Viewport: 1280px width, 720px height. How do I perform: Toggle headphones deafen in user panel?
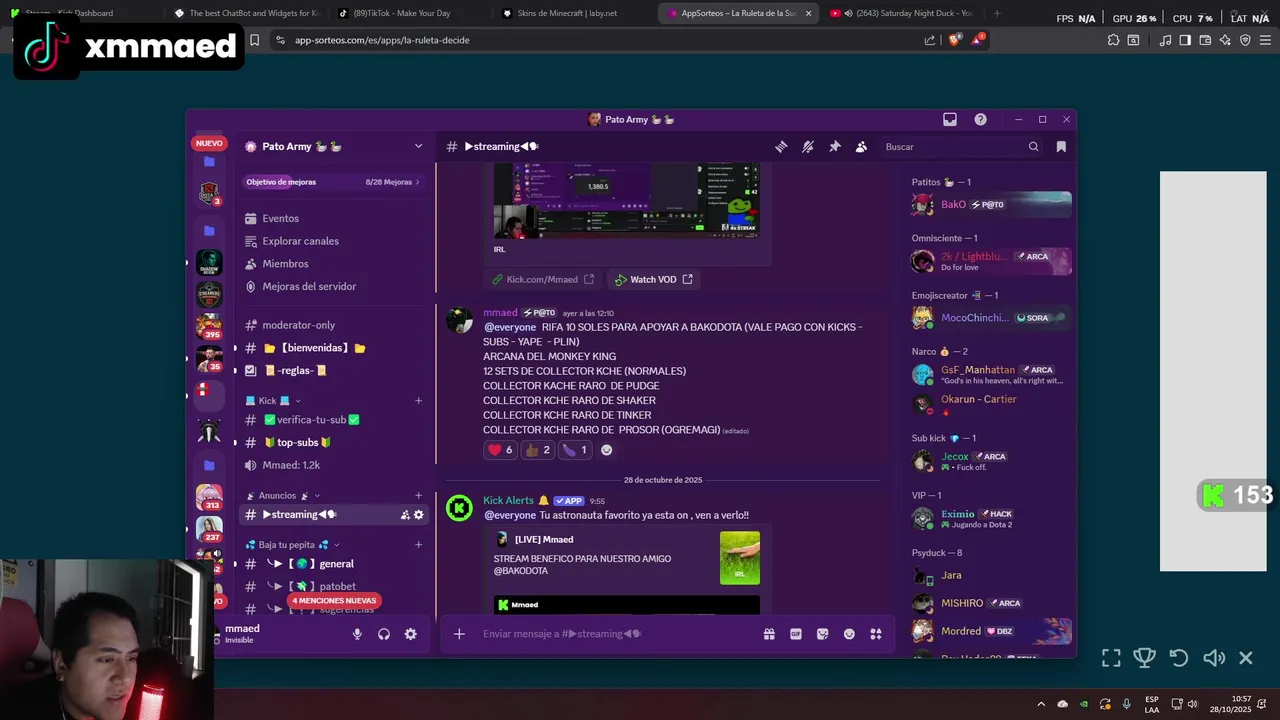point(384,634)
